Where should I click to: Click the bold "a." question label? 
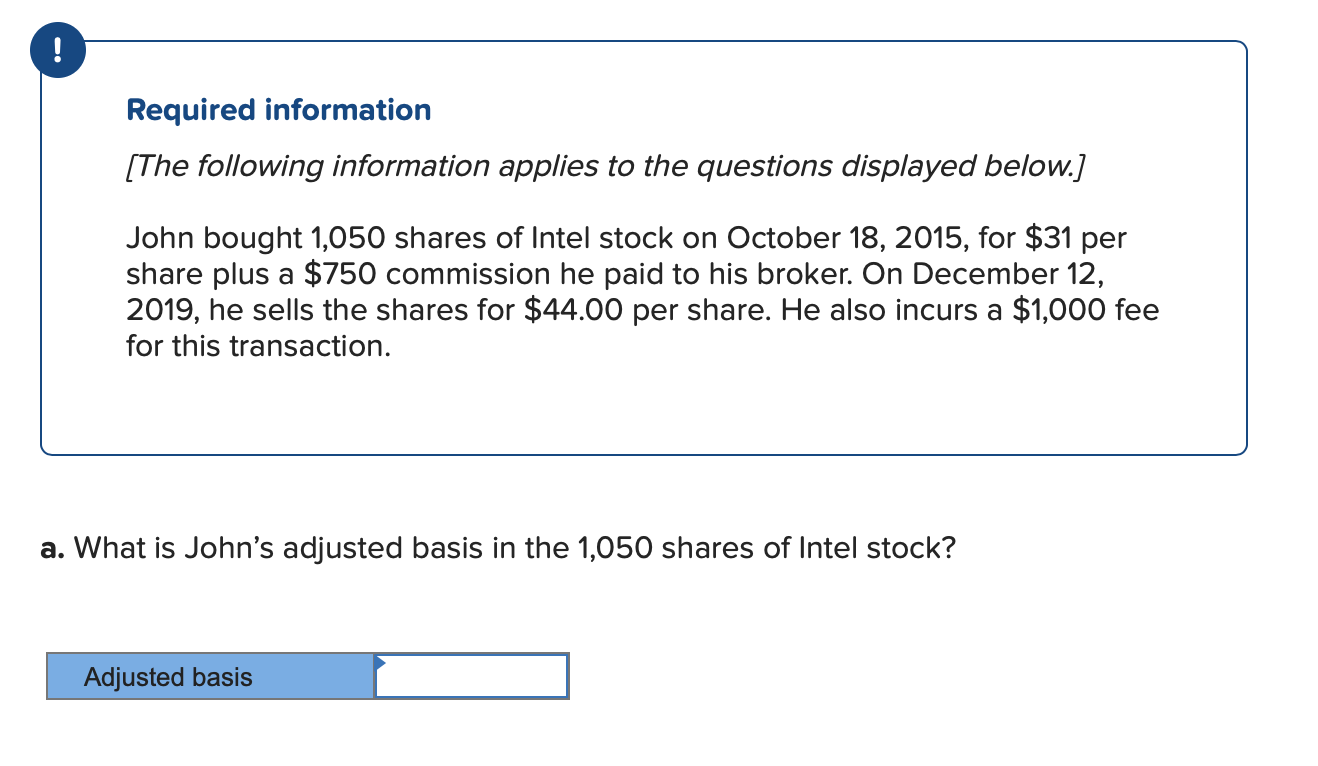pos(54,548)
